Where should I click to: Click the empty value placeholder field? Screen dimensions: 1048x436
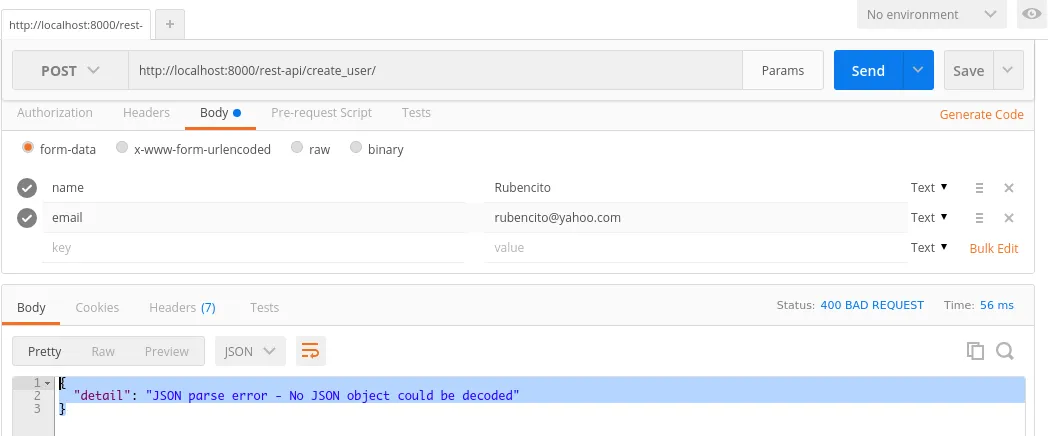coord(696,248)
